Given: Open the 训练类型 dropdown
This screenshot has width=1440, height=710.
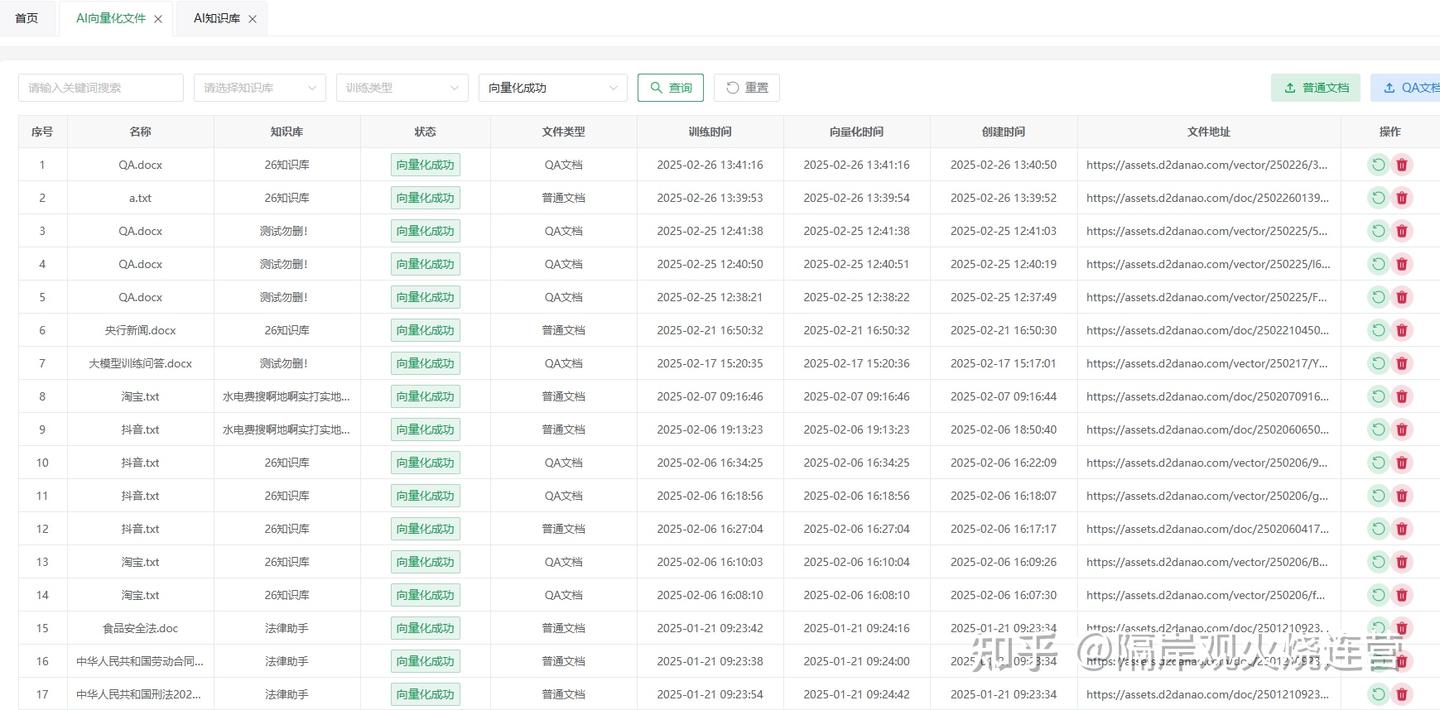Looking at the screenshot, I should coord(402,87).
